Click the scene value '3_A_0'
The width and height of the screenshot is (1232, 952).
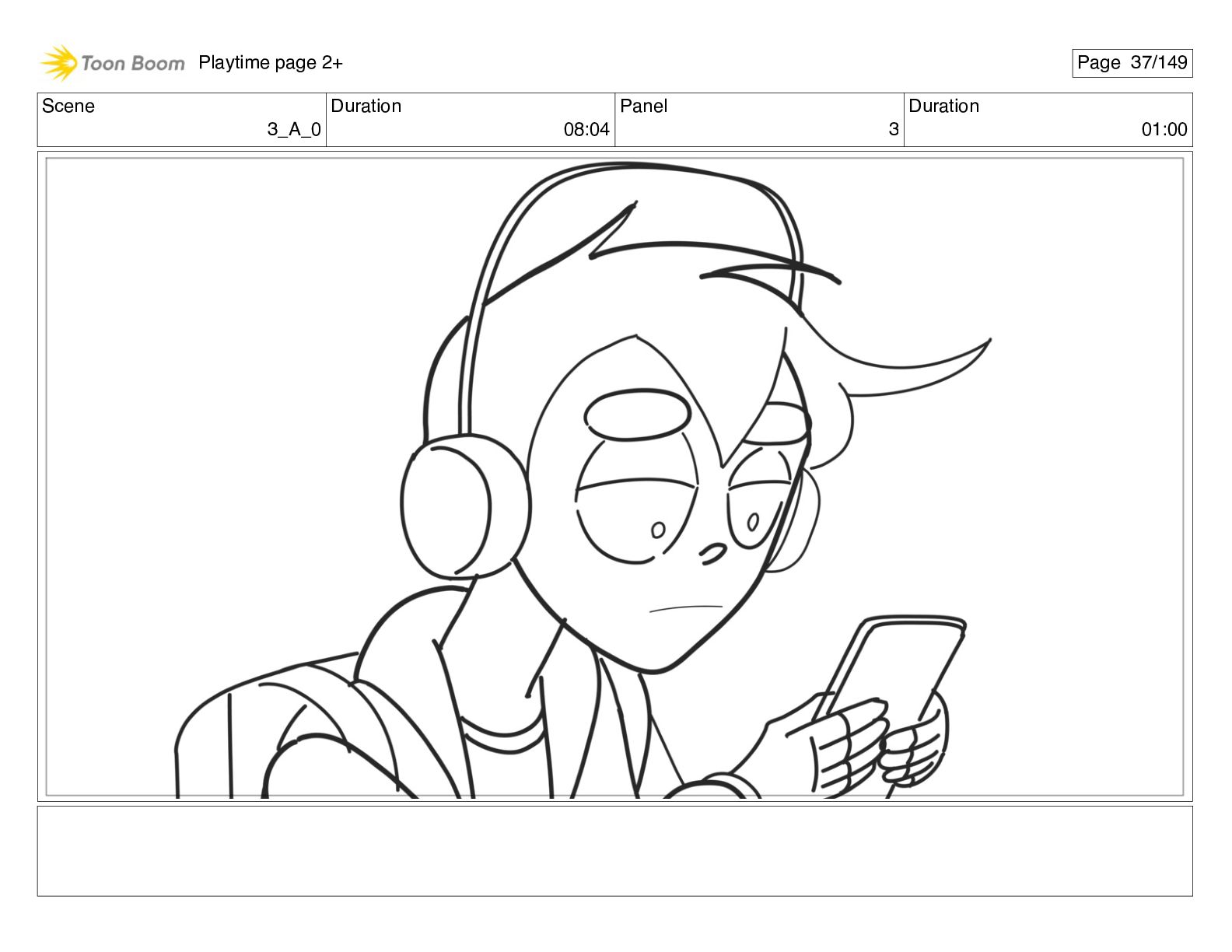294,130
